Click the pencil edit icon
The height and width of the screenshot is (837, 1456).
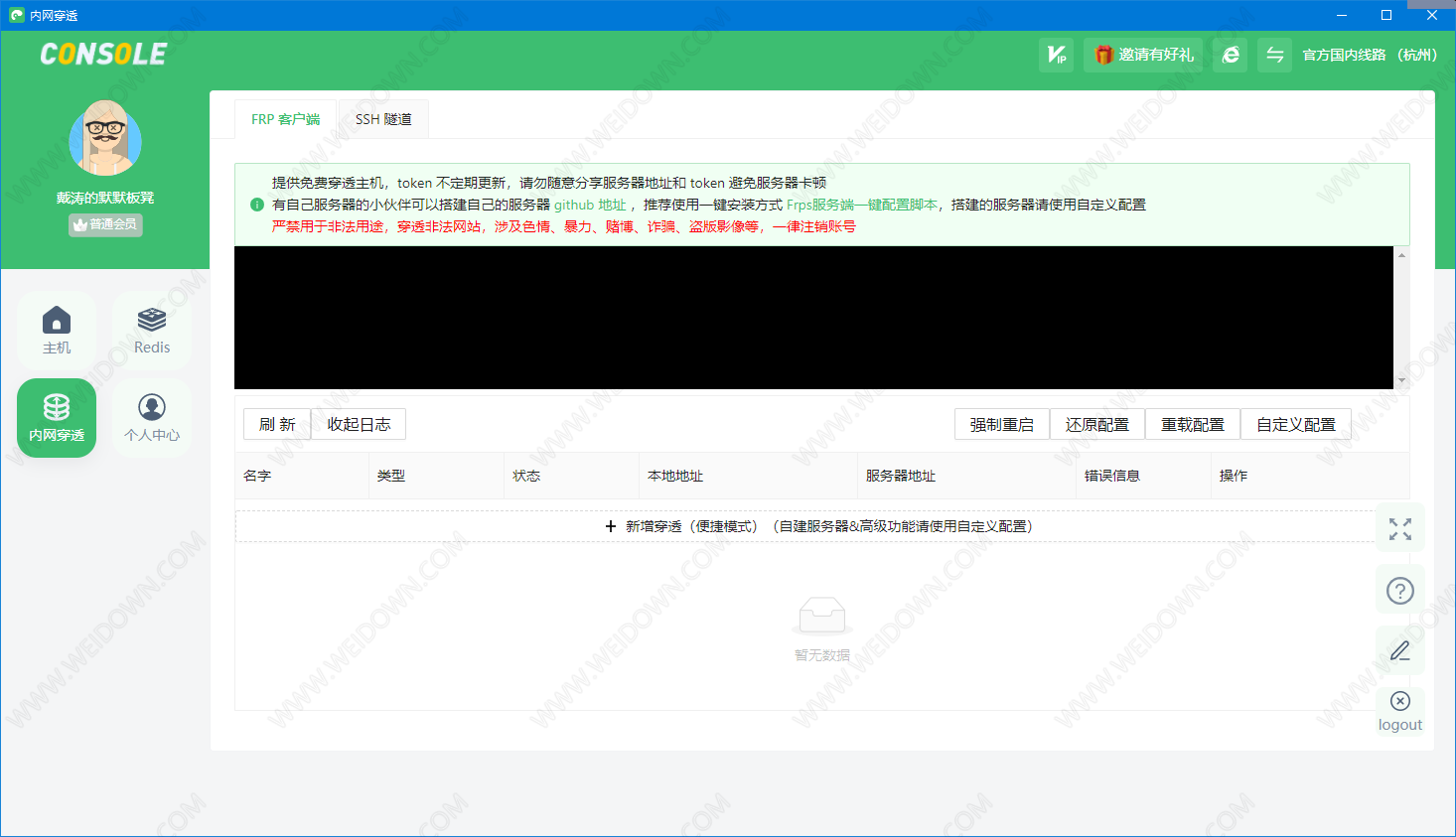click(1400, 651)
